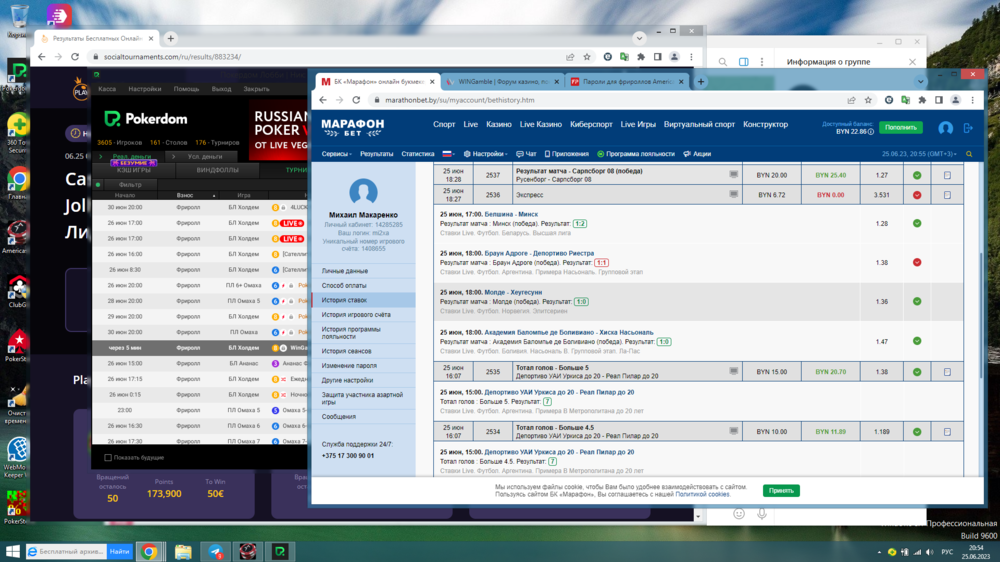The image size is (1000, 562).
Task: Toggle the green Filter indicator in Pokerdom lobby
Action: coord(98,185)
